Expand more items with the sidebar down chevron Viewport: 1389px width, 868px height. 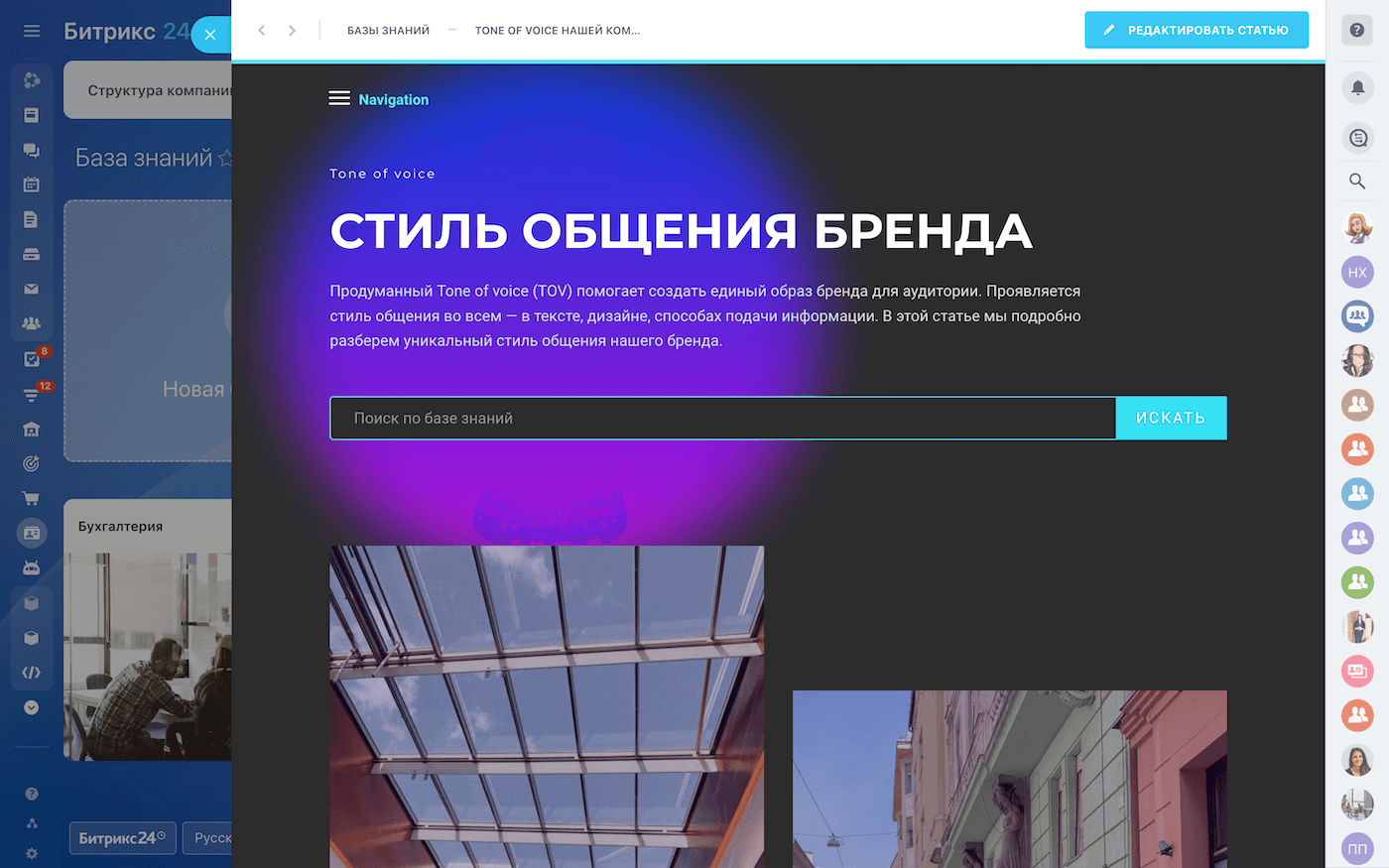(x=32, y=707)
